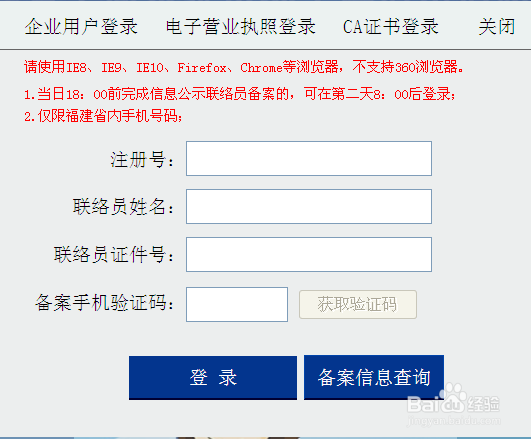Viewport: 531px width, 439px height.
Task: Click notice line one about 18:00 filing
Action: (240, 94)
